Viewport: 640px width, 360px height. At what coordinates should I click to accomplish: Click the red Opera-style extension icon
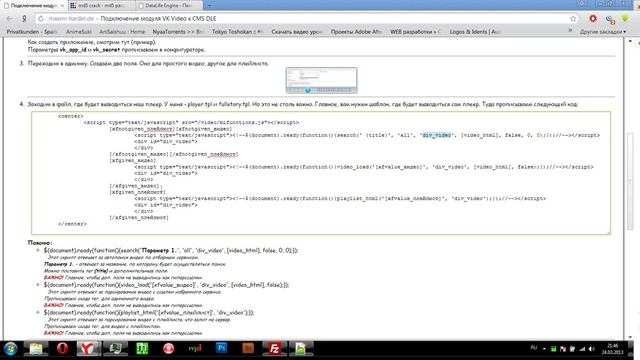[x=593, y=18]
